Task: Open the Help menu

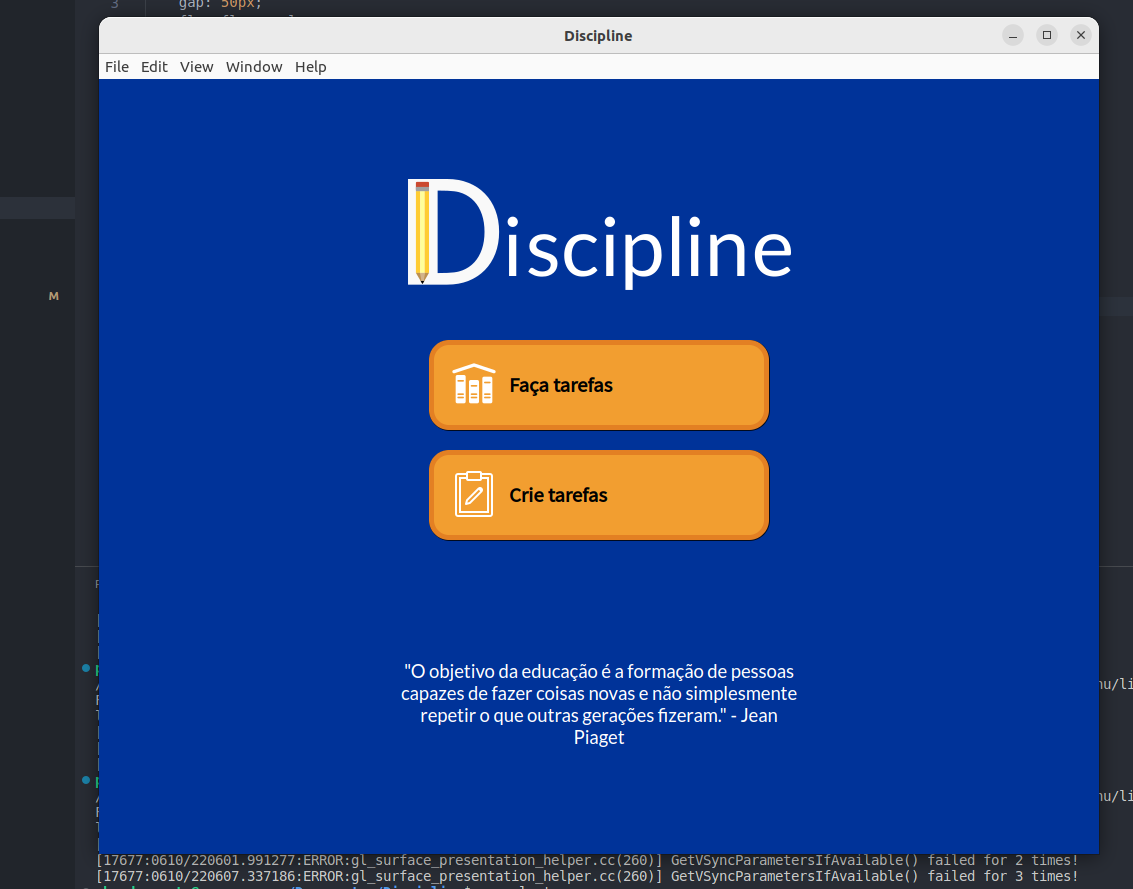Action: point(310,66)
